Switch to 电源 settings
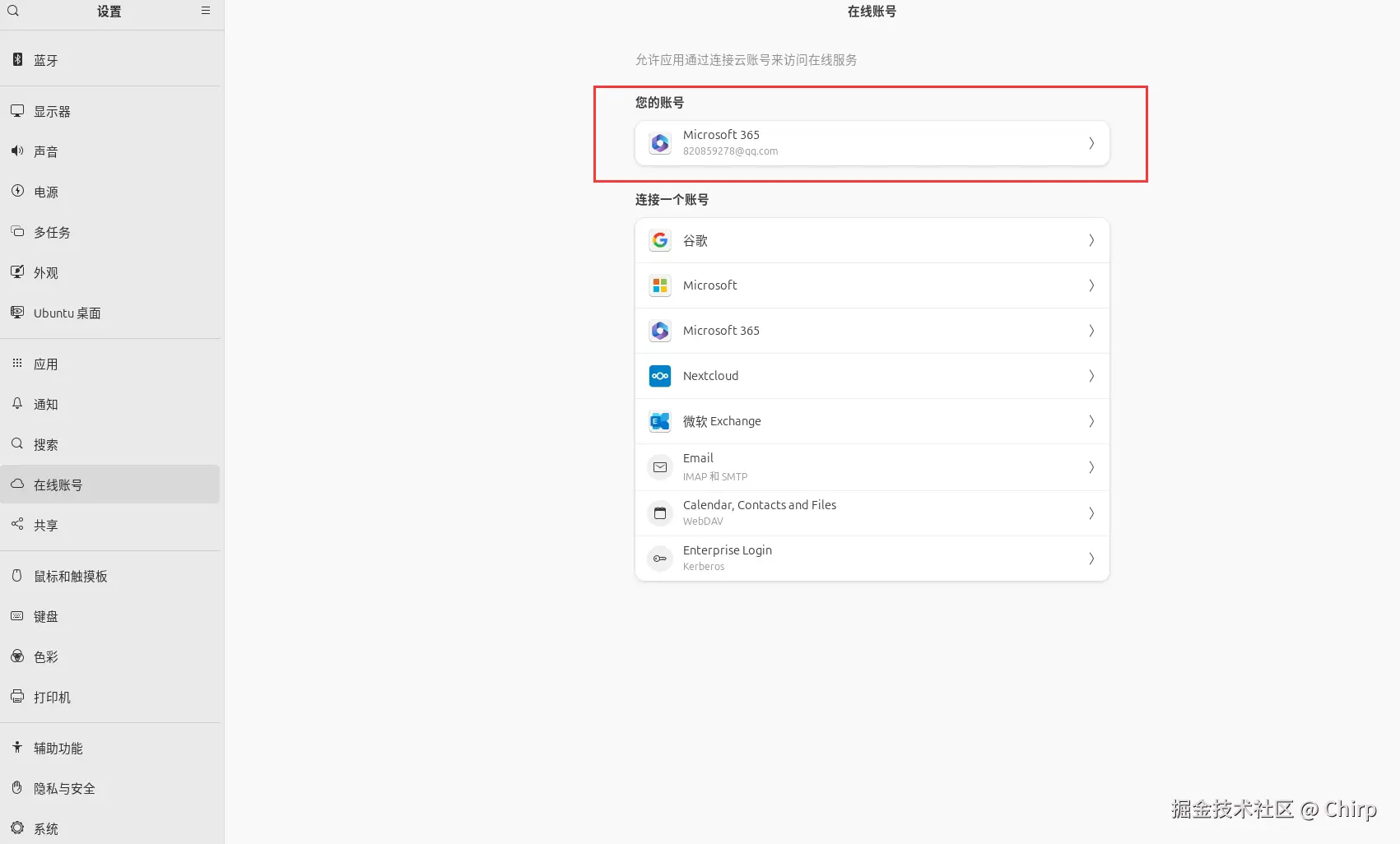This screenshot has height=844, width=1400. click(110, 192)
